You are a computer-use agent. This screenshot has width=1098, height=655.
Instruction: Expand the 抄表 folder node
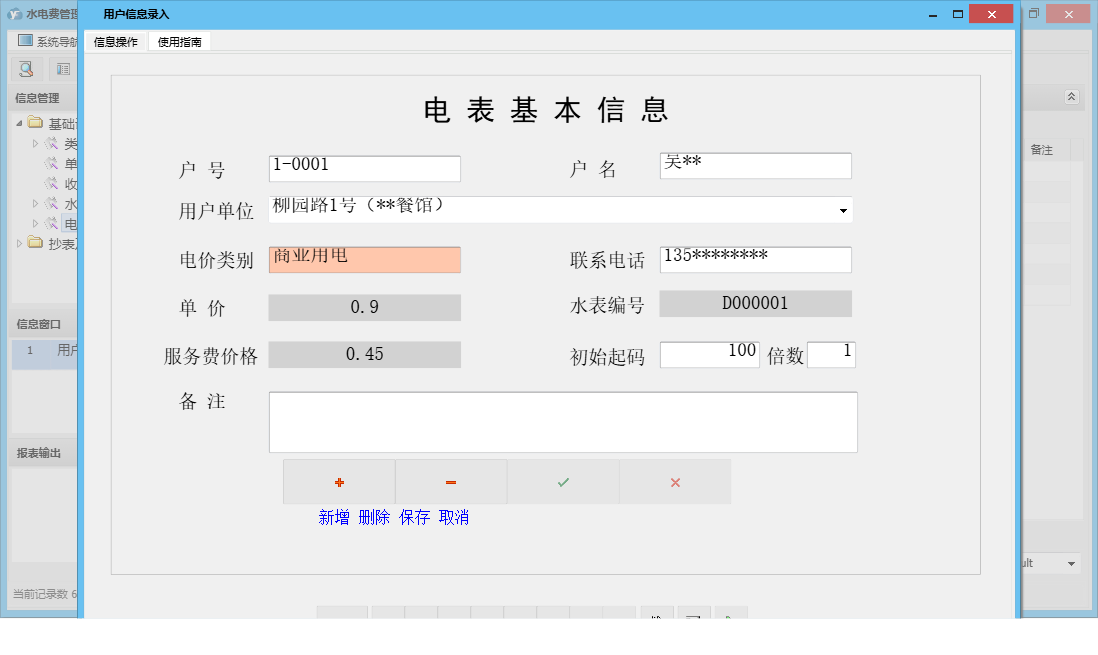[x=18, y=243]
